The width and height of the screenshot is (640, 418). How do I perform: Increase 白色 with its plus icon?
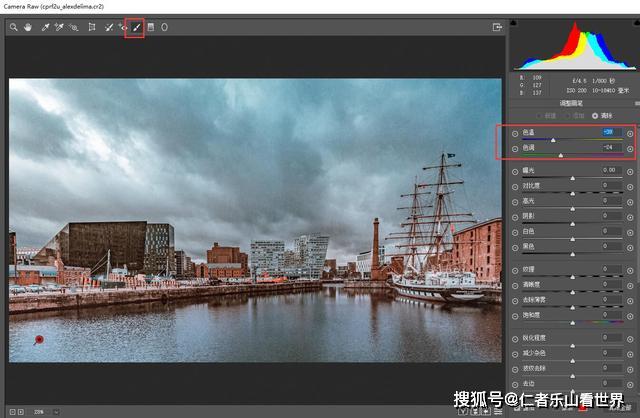click(x=630, y=233)
